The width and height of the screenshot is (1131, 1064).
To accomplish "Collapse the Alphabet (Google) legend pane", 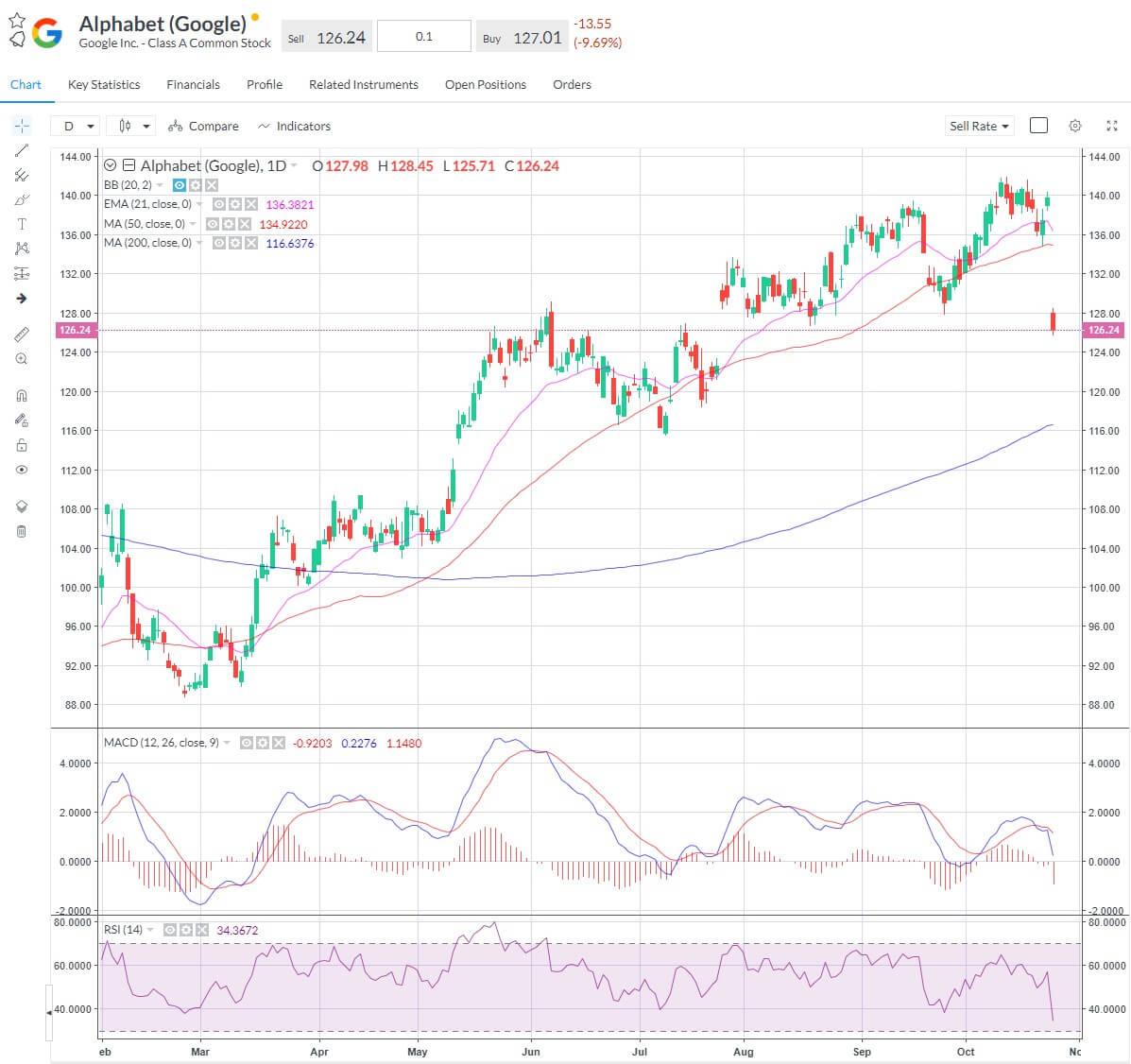I will pos(129,165).
